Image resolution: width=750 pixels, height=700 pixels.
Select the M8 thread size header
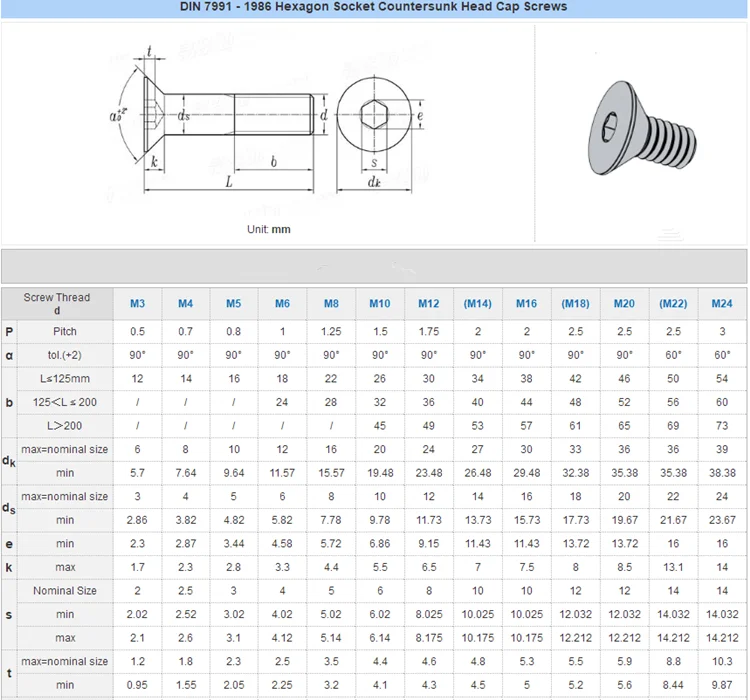[x=331, y=304]
